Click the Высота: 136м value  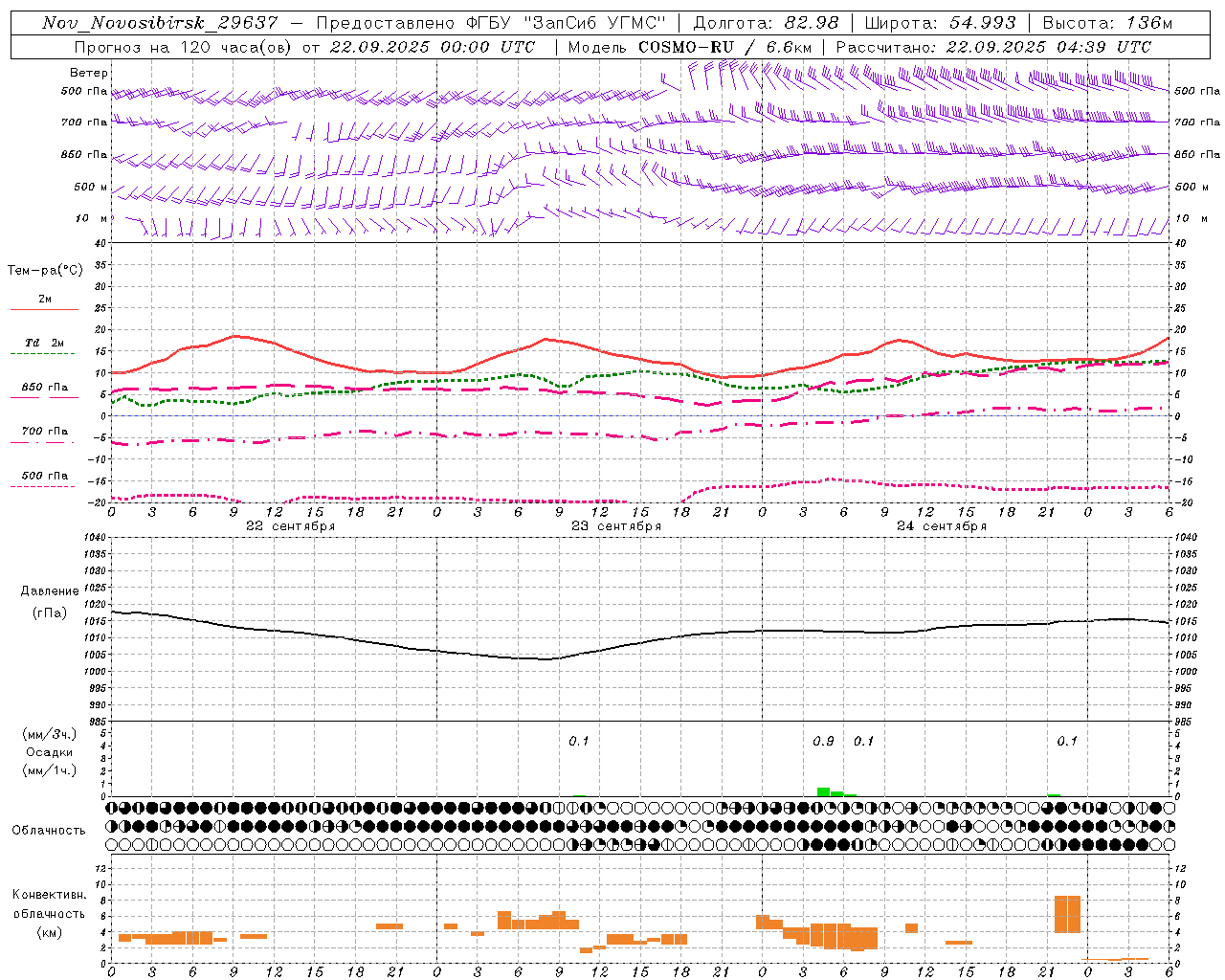point(1107,23)
